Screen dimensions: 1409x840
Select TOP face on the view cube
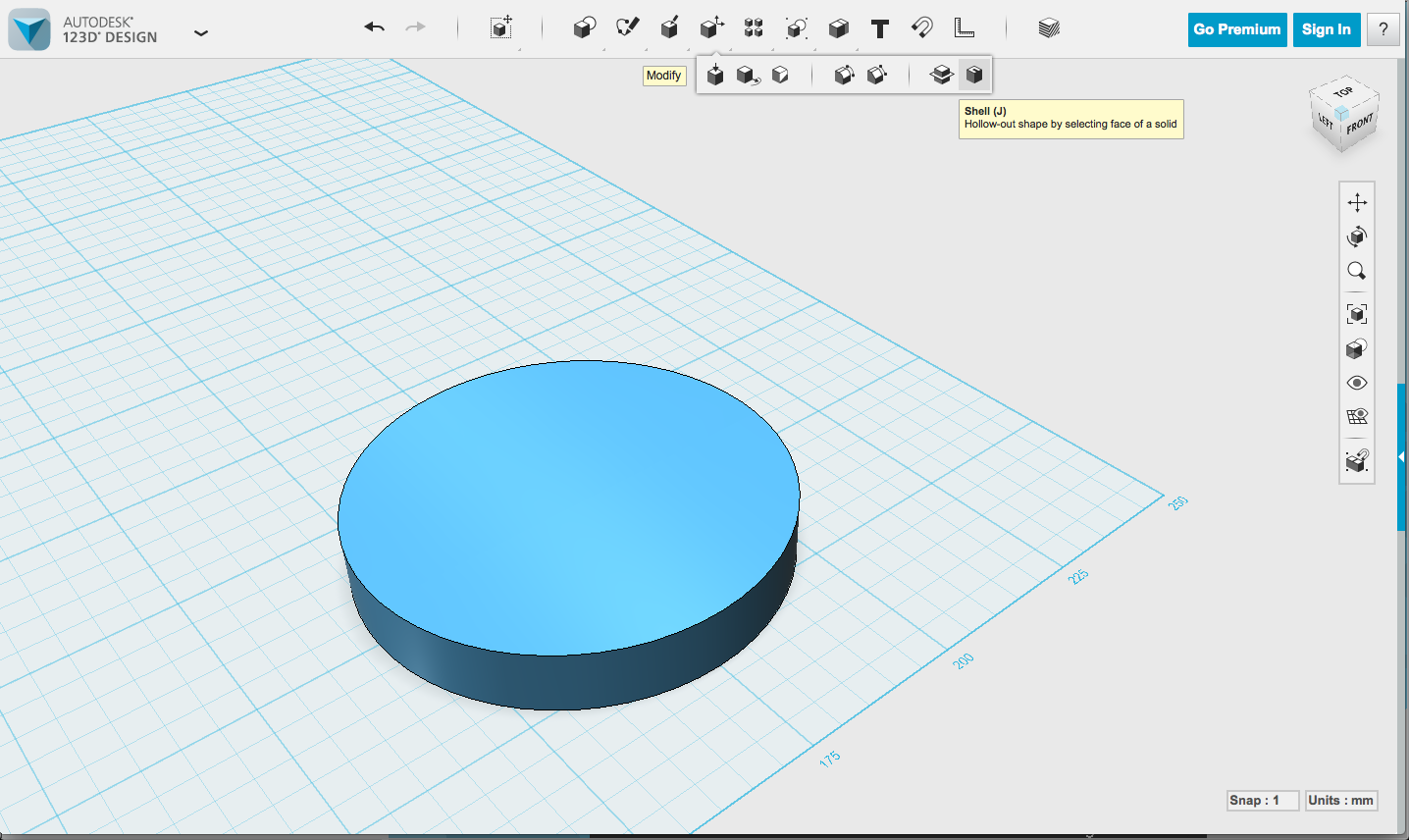tap(1343, 91)
